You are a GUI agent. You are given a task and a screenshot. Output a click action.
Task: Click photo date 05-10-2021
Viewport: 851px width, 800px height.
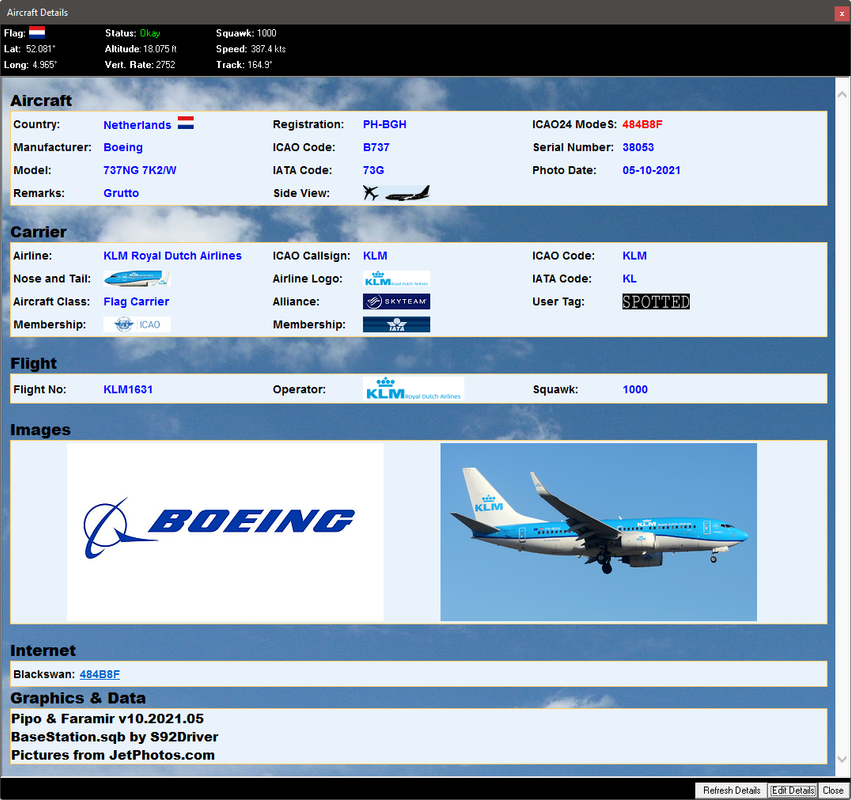click(x=651, y=170)
